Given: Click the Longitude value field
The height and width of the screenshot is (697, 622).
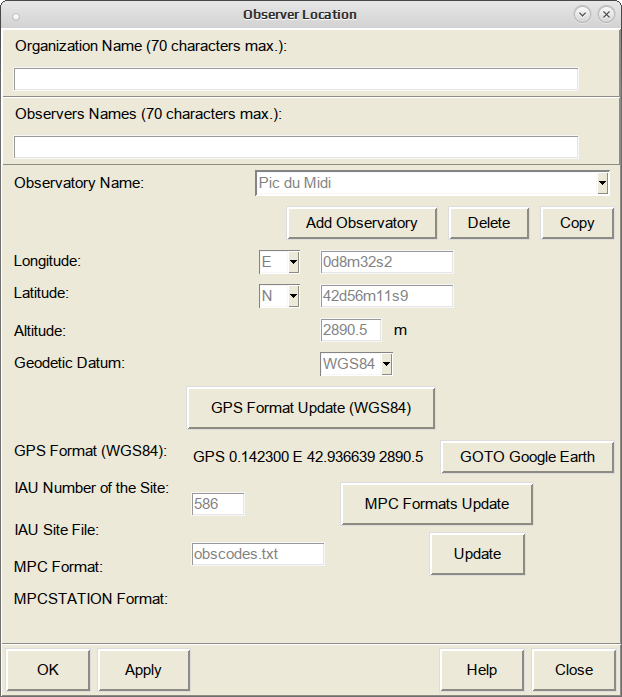Looking at the screenshot, I should (386, 262).
